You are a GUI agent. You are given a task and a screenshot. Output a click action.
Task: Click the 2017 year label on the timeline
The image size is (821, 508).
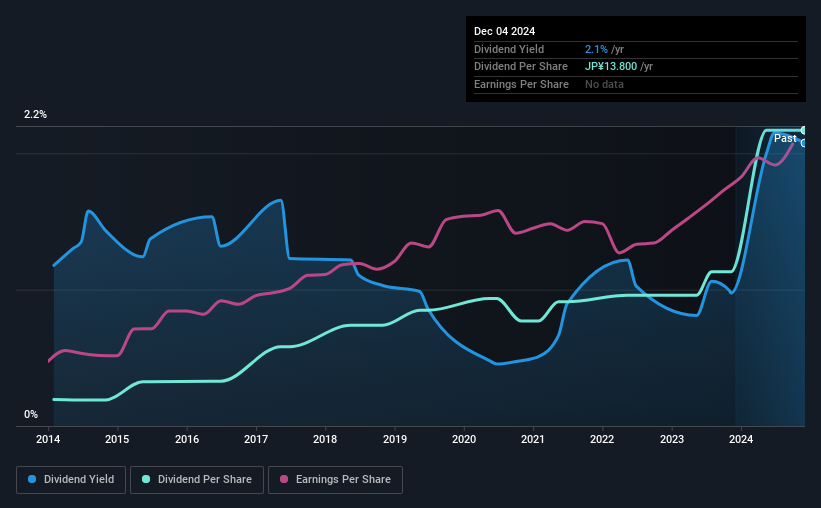[256, 439]
